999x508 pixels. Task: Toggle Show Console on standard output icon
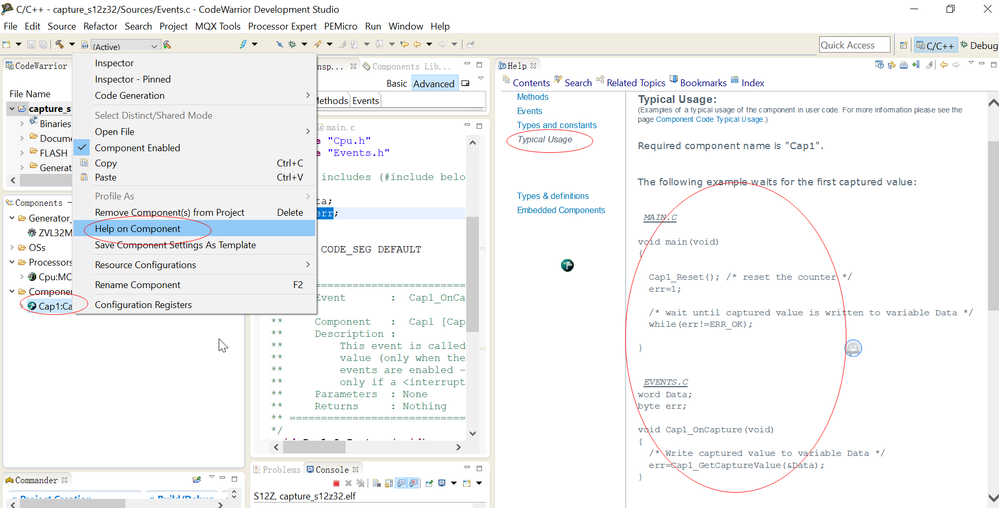point(399,484)
